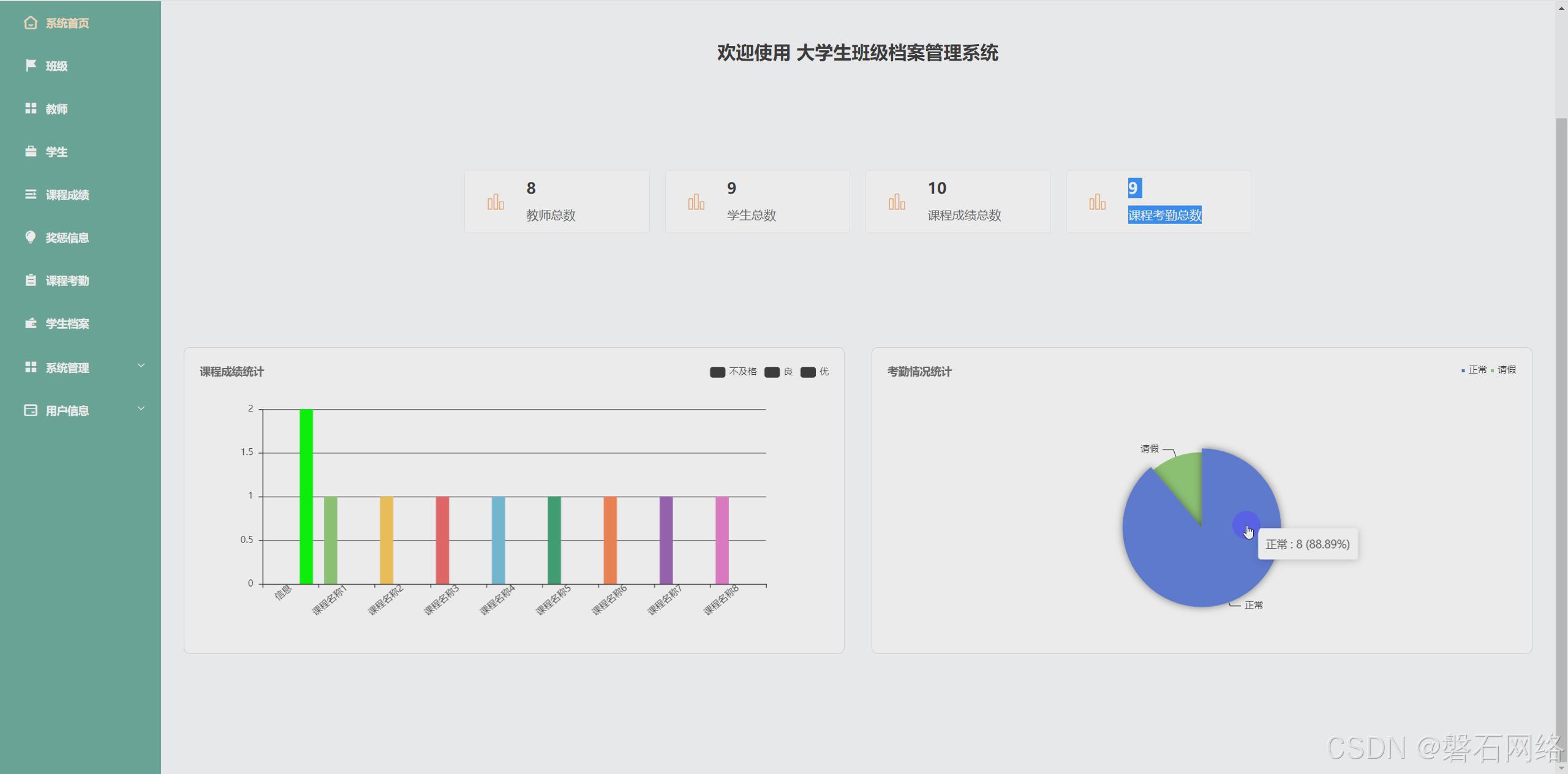The width and height of the screenshot is (1568, 774).
Task: Open 教师 via its grid icon
Action: tap(31, 109)
